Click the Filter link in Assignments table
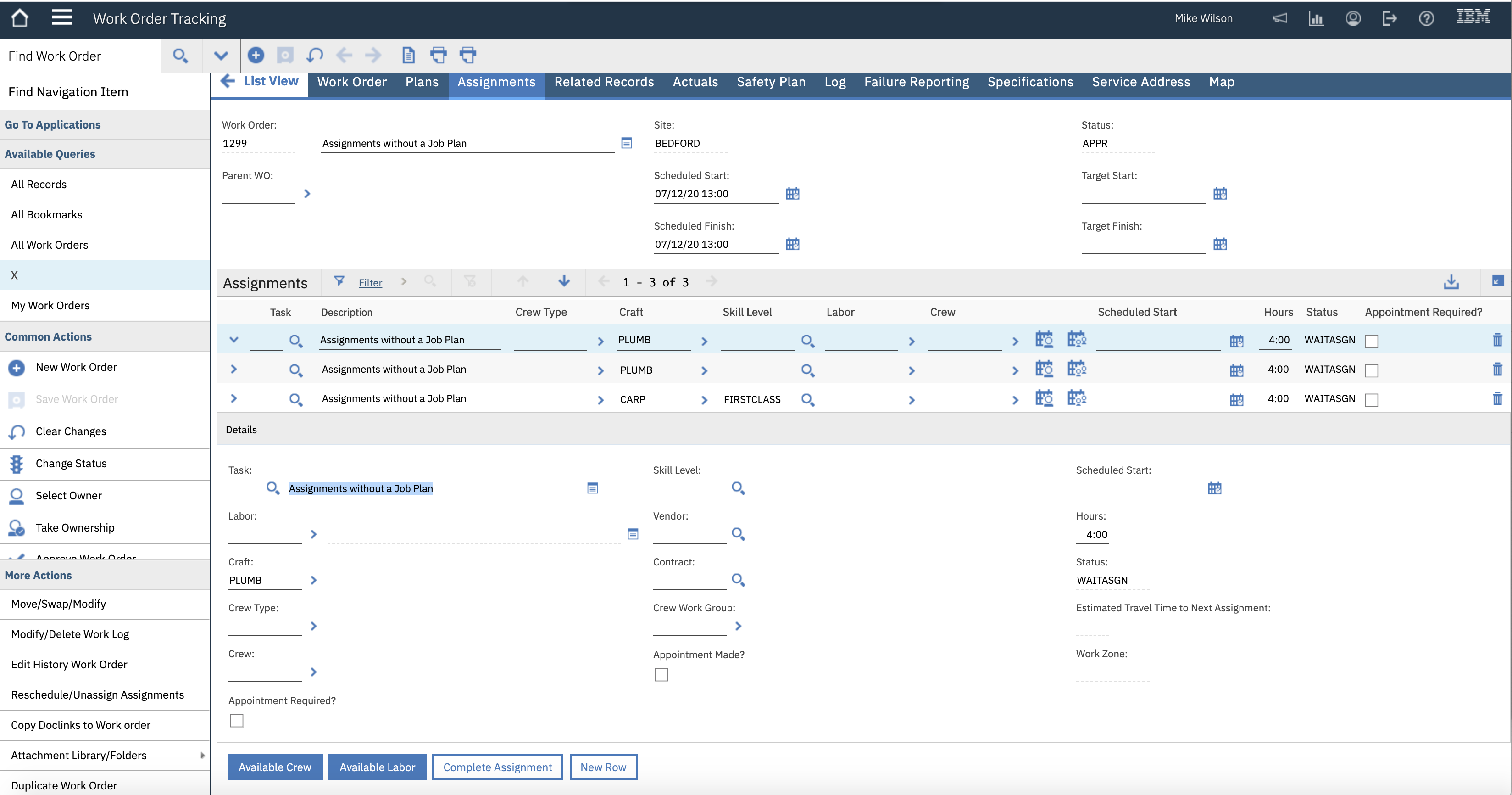The image size is (1512, 795). pyautogui.click(x=370, y=283)
